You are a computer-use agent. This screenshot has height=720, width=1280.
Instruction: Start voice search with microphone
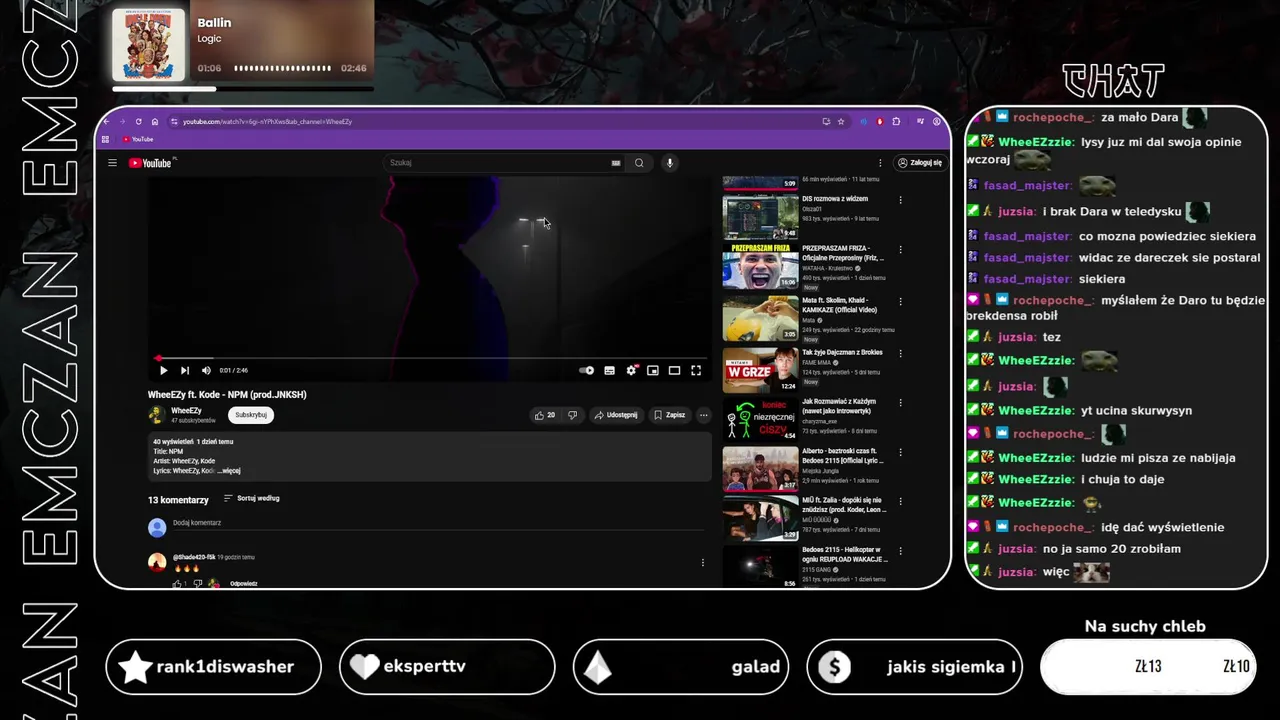click(670, 163)
